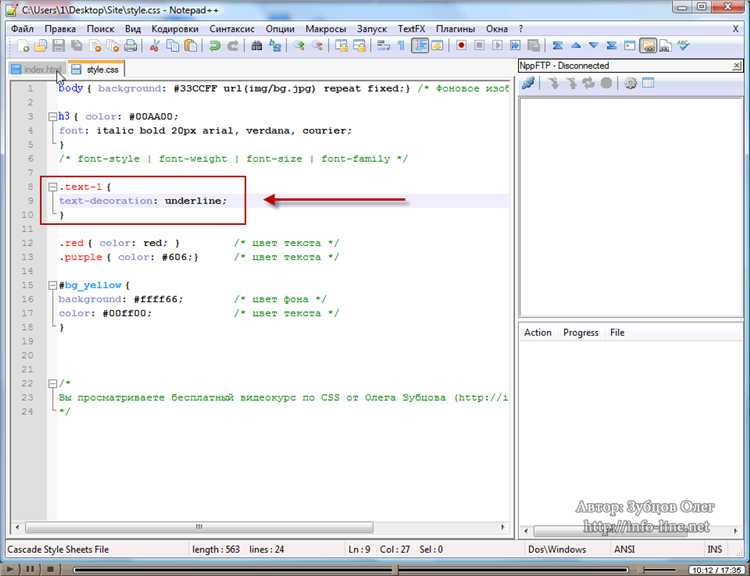This screenshot has width=750, height=576.
Task: Toggle synchronized vertical scrolling
Action: click(x=342, y=46)
